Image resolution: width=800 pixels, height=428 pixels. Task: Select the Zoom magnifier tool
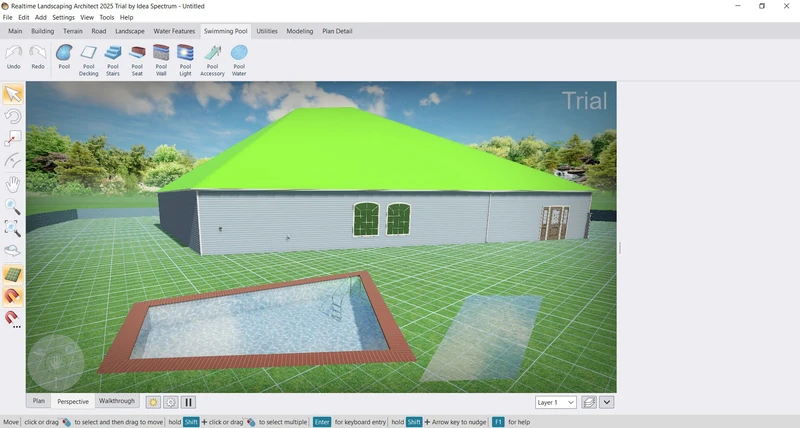(13, 207)
